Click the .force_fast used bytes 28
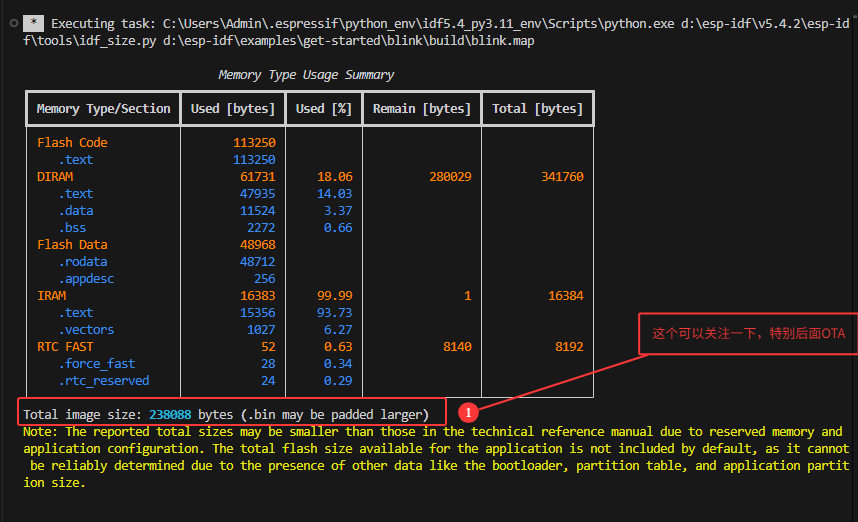Image resolution: width=858 pixels, height=522 pixels. pos(268,363)
